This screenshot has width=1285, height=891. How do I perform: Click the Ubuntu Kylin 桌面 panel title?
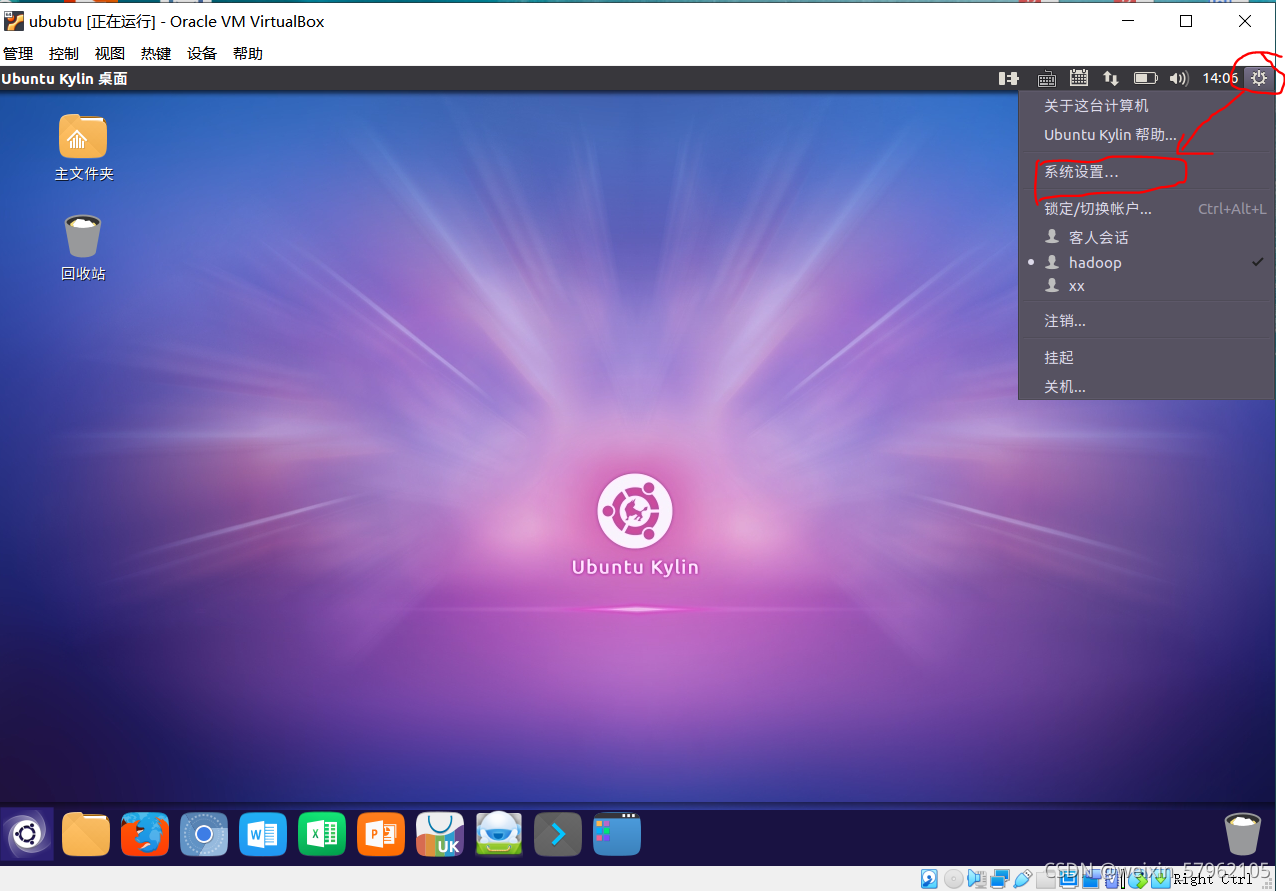click(x=65, y=79)
